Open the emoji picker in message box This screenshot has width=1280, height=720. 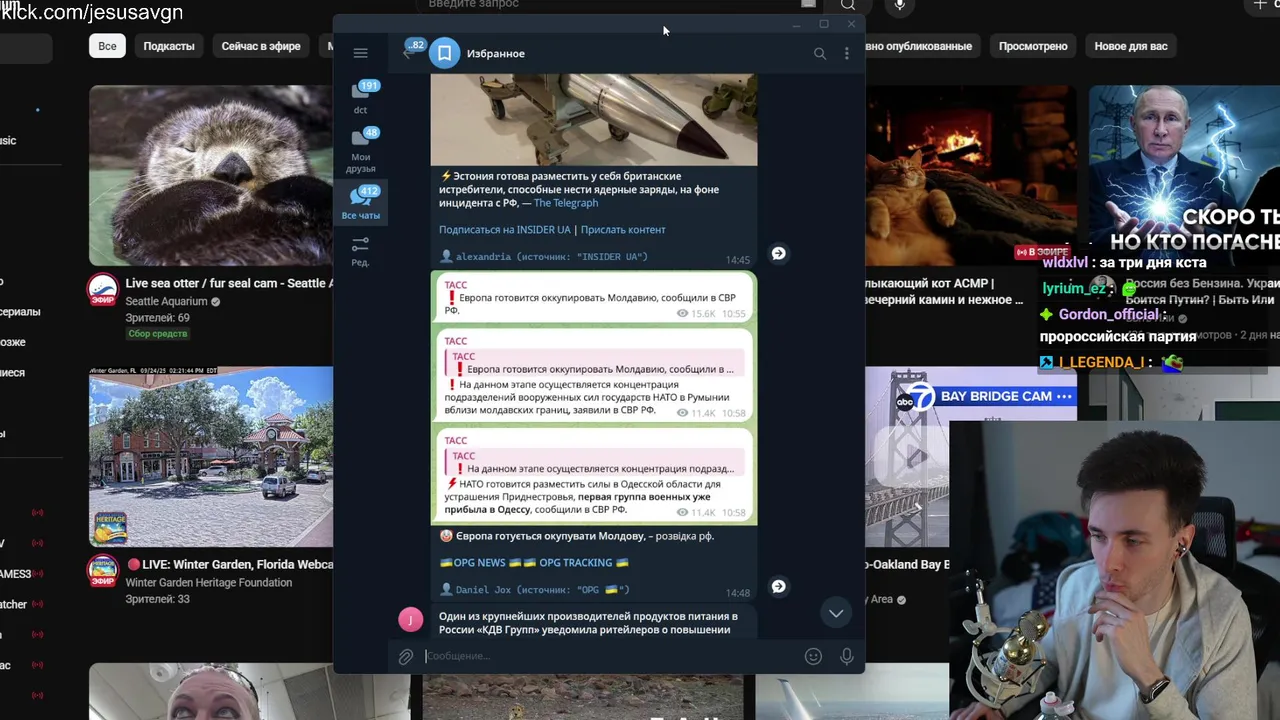pos(813,657)
